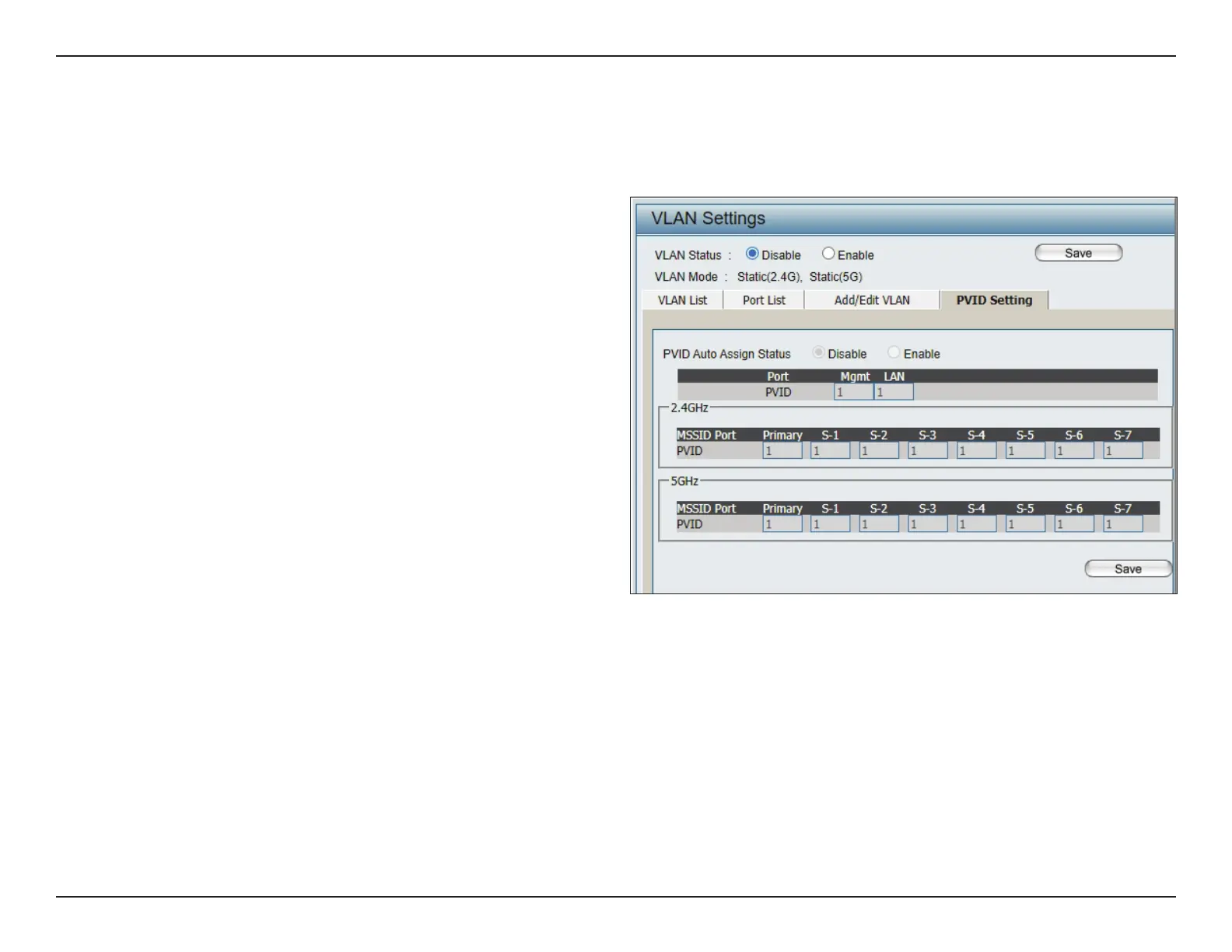Click the '5GHz' group label
This screenshot has height=952, width=1232.
684,481
